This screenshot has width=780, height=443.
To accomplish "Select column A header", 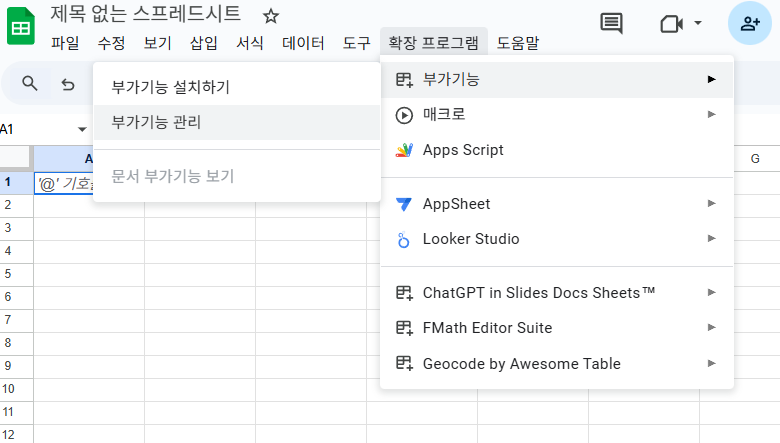I will pos(64,159).
